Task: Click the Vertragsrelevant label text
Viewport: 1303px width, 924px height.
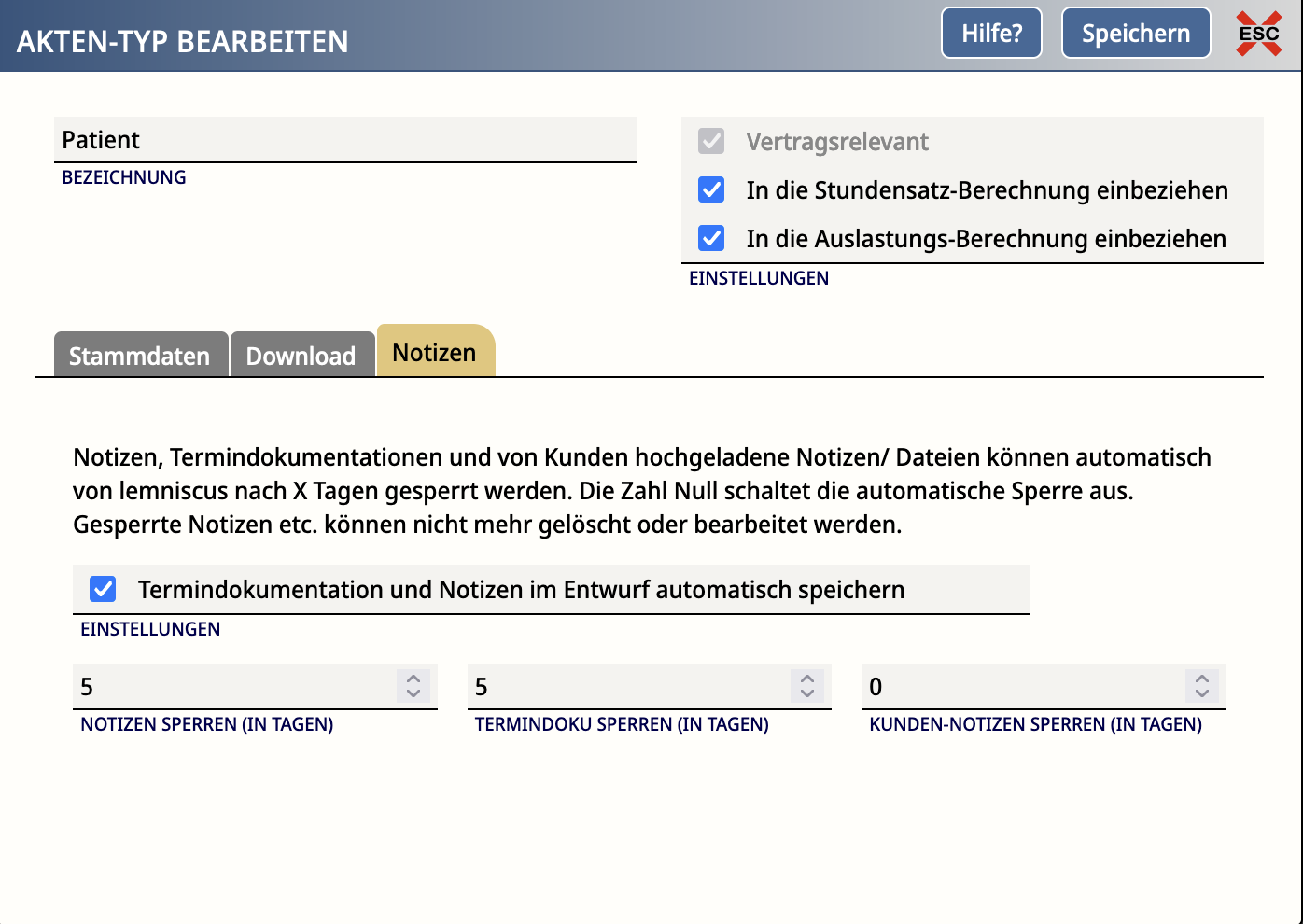Action: [837, 142]
